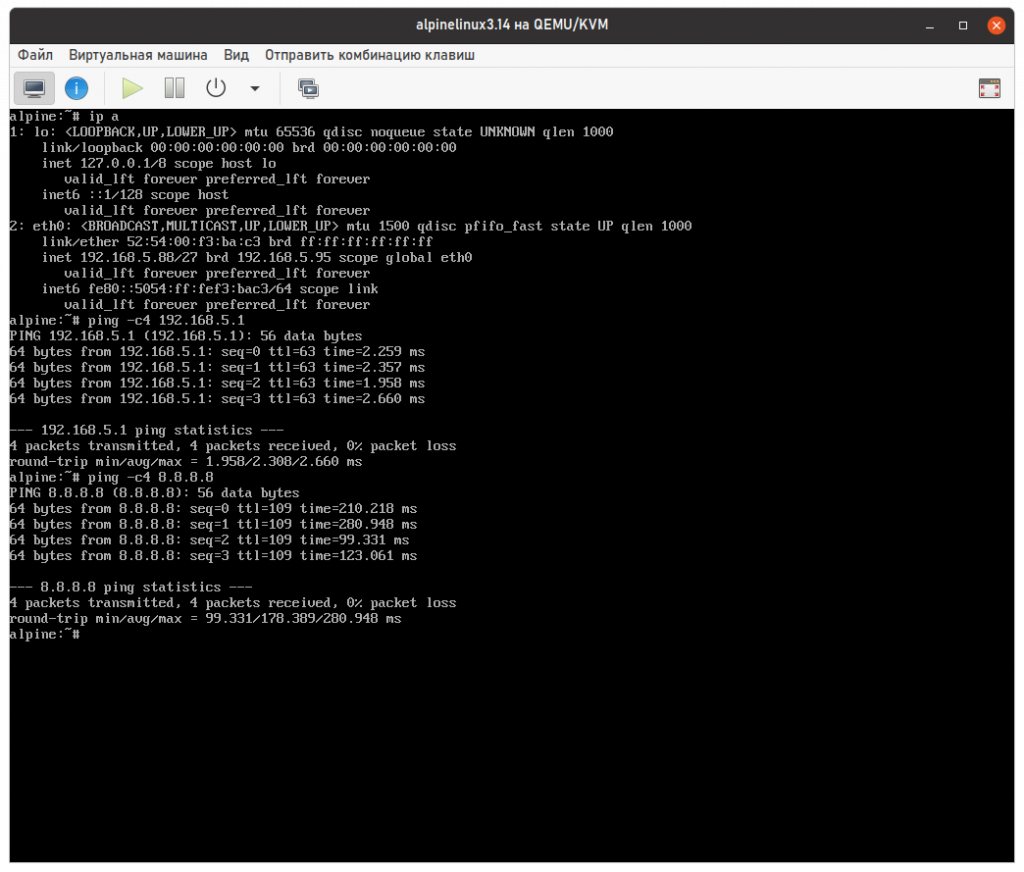Minimize the alpinelinux3.14 window
Screen dimensions: 1024x872
(x=929, y=25)
